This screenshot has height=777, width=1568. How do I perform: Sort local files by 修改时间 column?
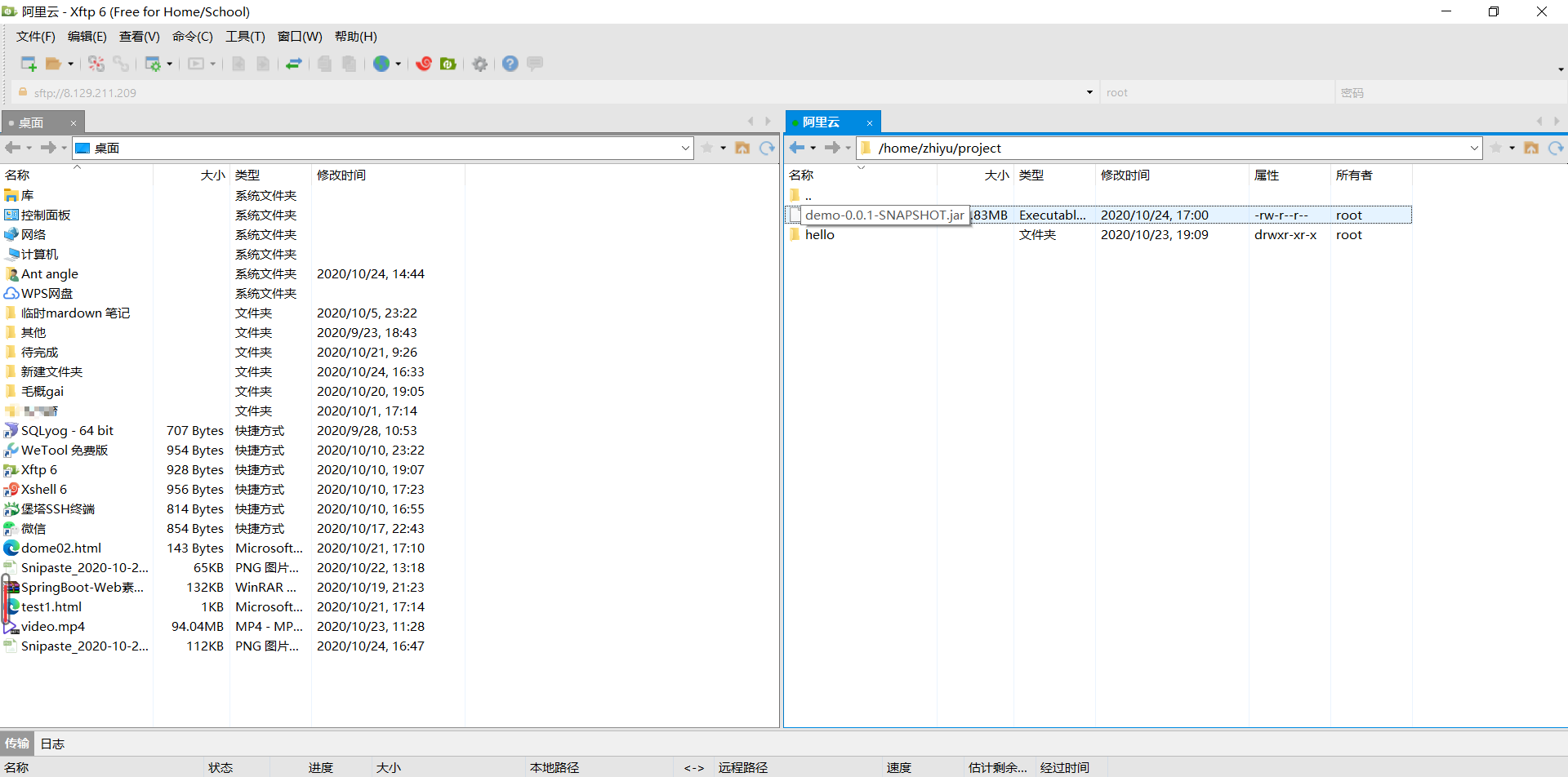[388, 175]
